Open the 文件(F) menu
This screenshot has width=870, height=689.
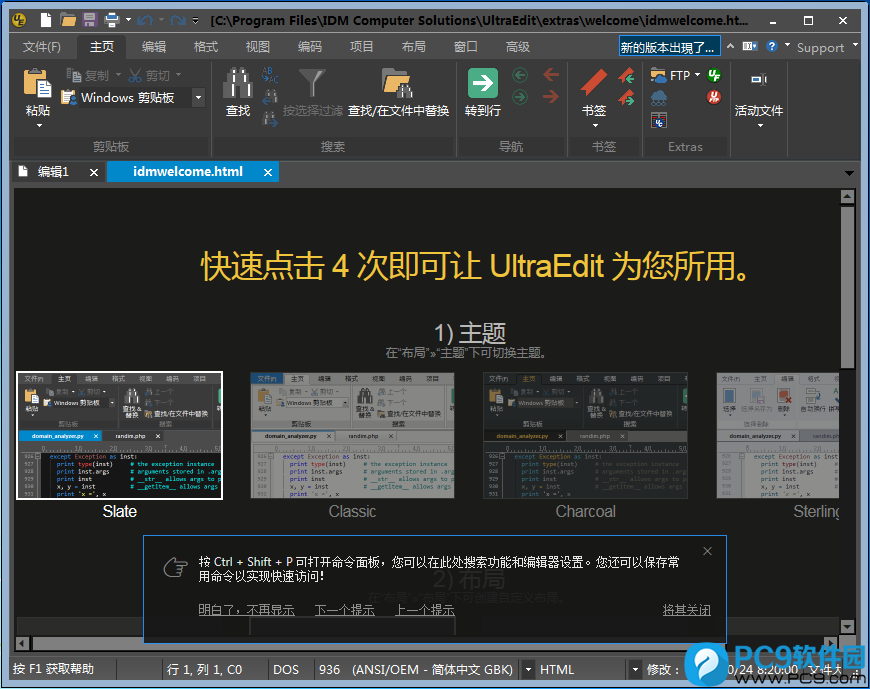(x=42, y=47)
